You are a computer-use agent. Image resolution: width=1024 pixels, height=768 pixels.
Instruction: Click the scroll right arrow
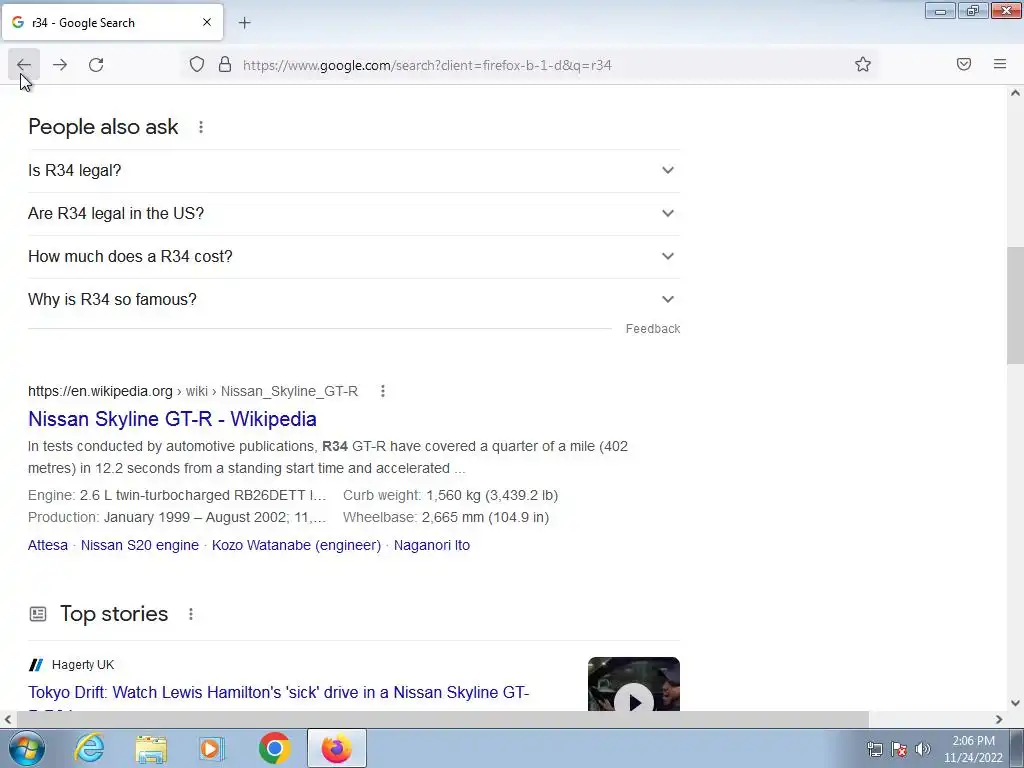(999, 719)
